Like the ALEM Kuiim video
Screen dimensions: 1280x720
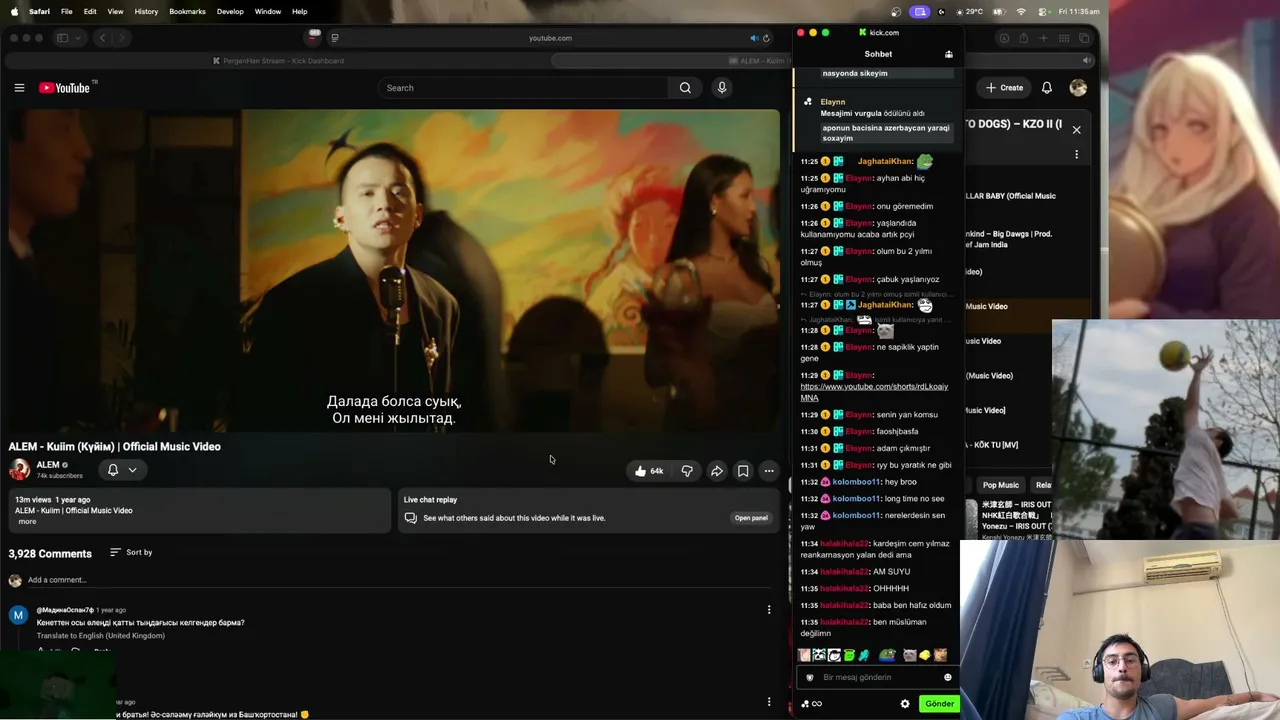pyautogui.click(x=648, y=471)
